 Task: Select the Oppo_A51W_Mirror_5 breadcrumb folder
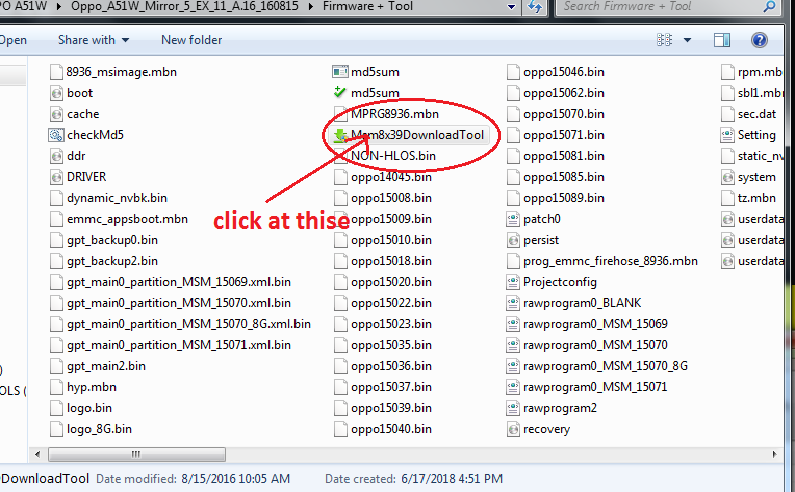pos(185,7)
